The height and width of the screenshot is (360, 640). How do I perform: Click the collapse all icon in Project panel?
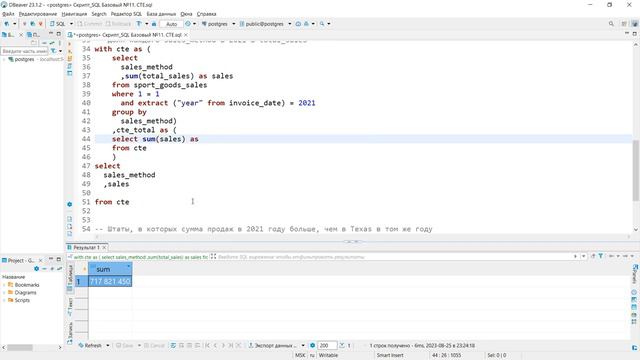point(44,269)
